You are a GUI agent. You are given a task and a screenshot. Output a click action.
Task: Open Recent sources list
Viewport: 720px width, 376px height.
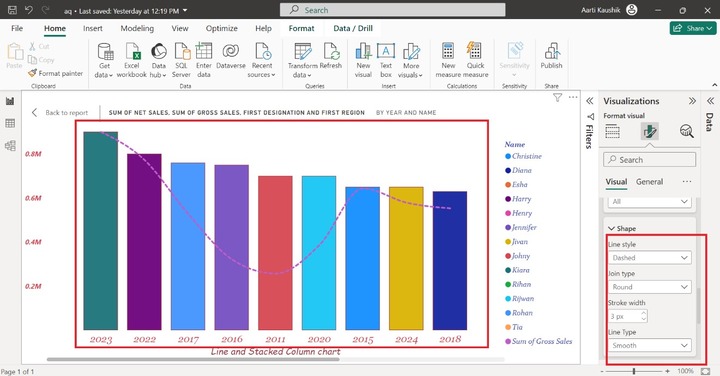click(x=262, y=60)
